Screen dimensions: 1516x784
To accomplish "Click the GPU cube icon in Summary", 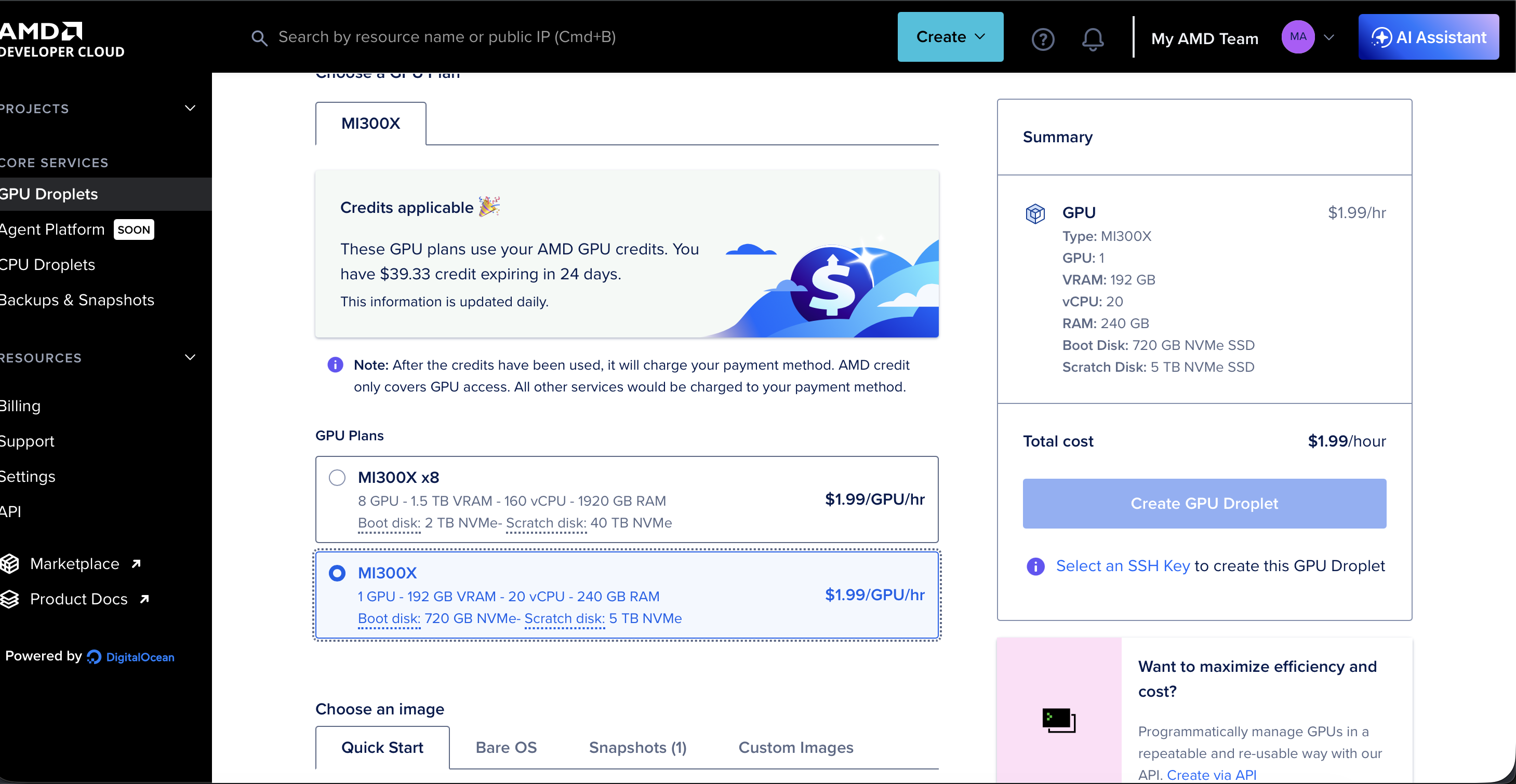I will pos(1035,213).
